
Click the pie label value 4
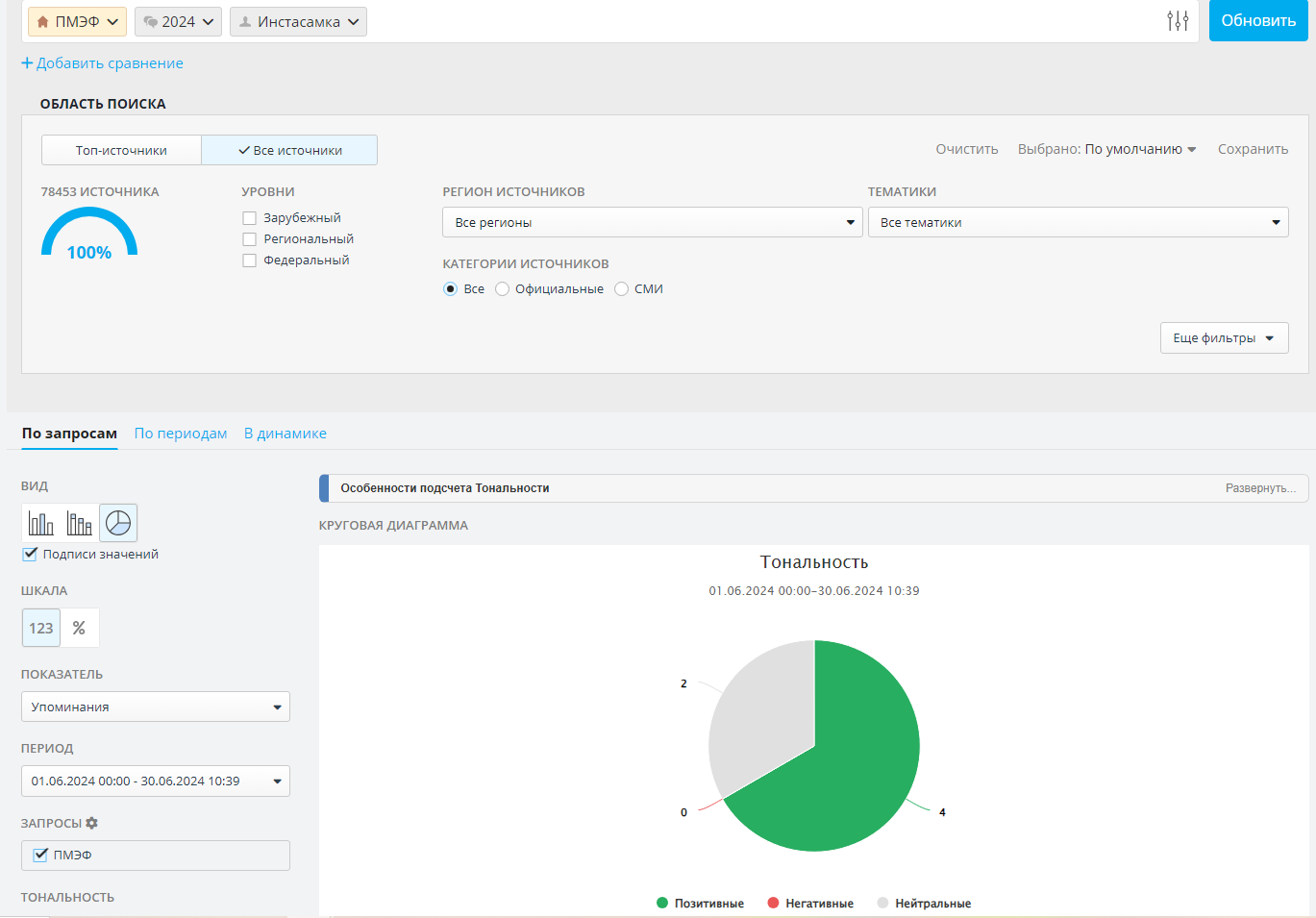coord(942,812)
